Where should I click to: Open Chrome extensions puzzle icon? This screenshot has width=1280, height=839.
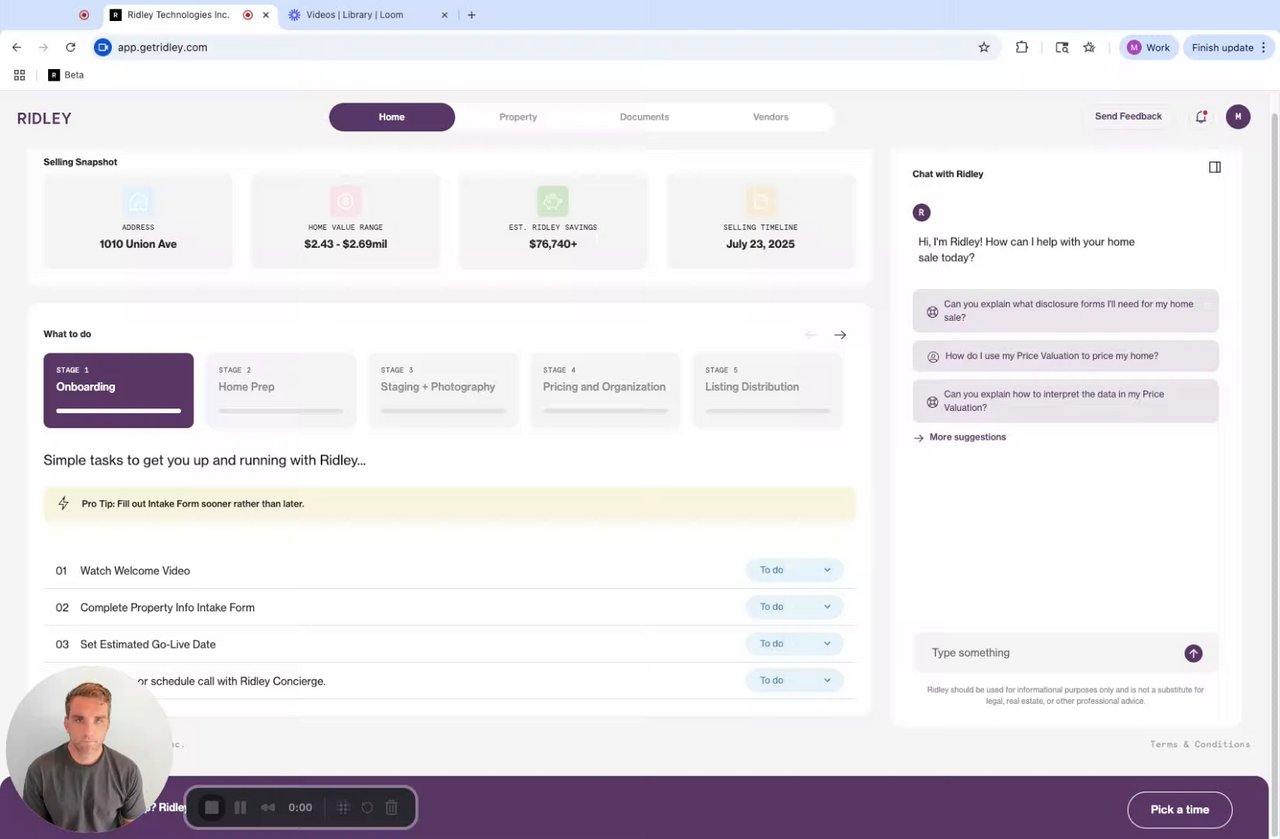(x=1022, y=47)
